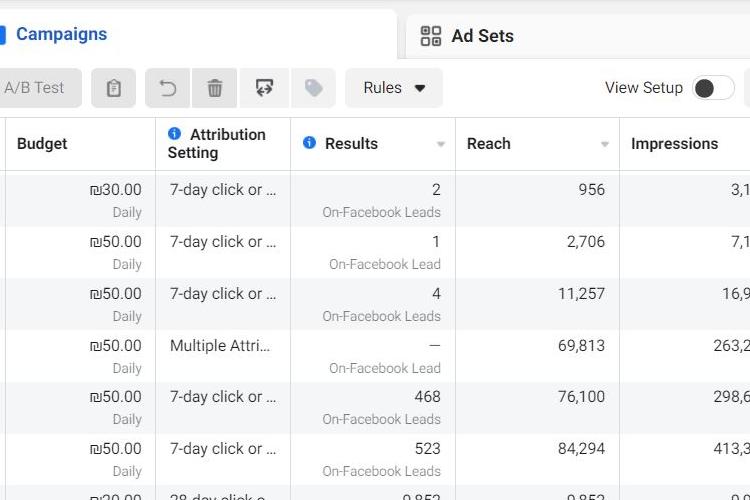Click info icon beside Attribution Setting

[175, 134]
